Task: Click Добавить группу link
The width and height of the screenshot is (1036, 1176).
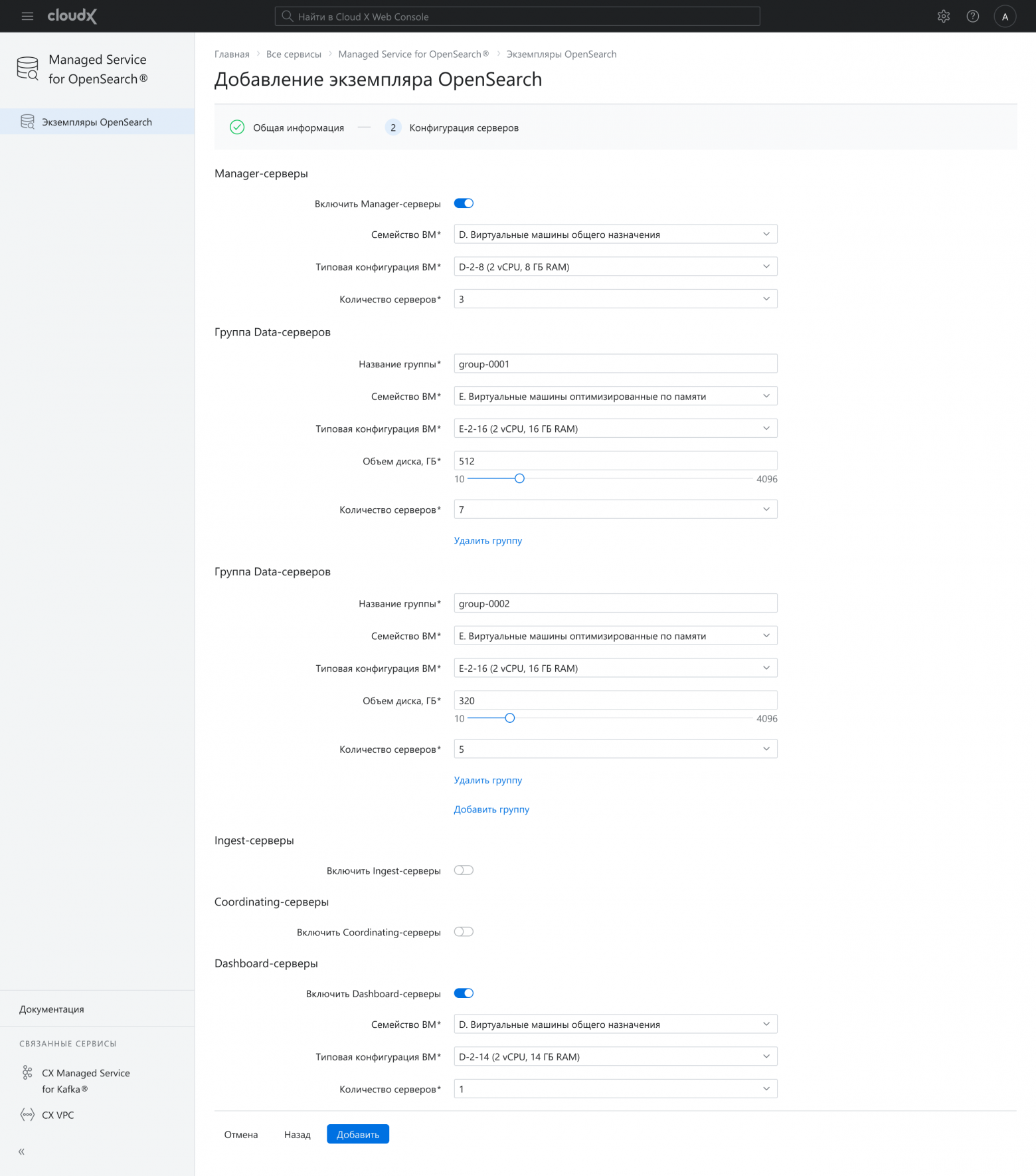Action: tap(491, 809)
